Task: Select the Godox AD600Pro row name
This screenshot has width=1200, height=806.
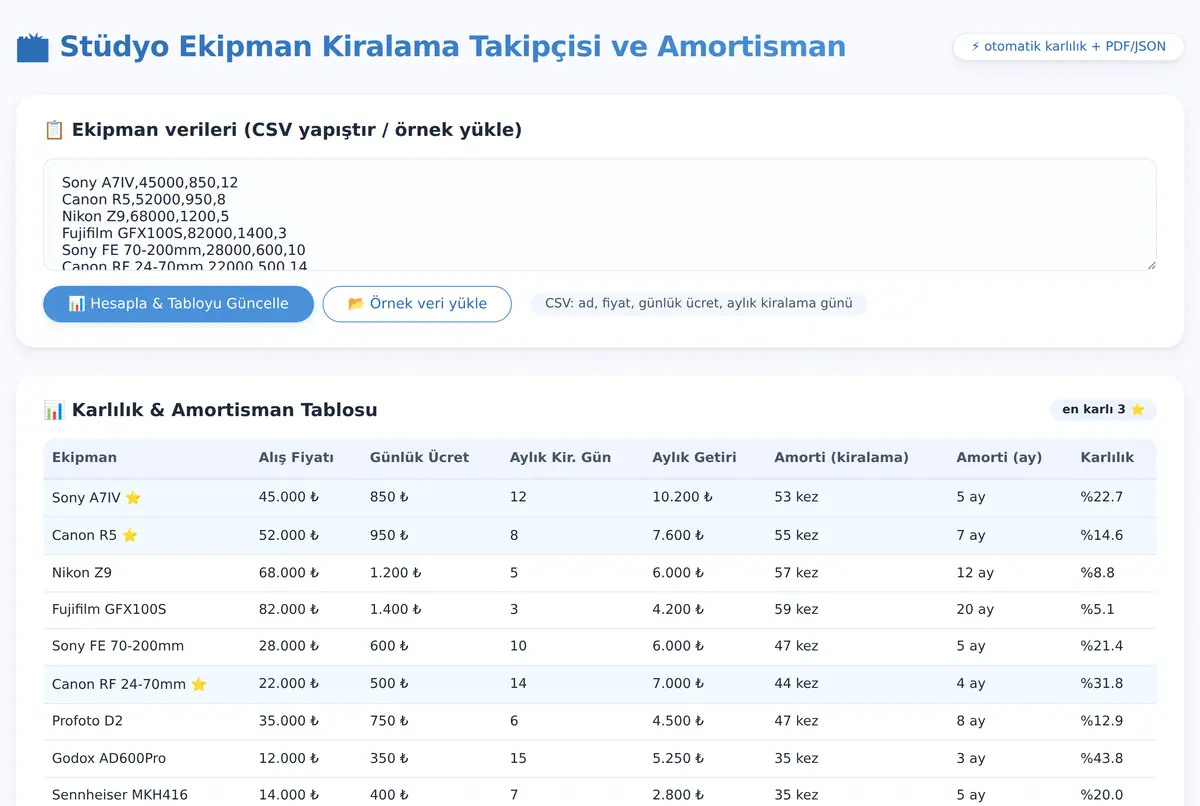Action: tap(108, 759)
